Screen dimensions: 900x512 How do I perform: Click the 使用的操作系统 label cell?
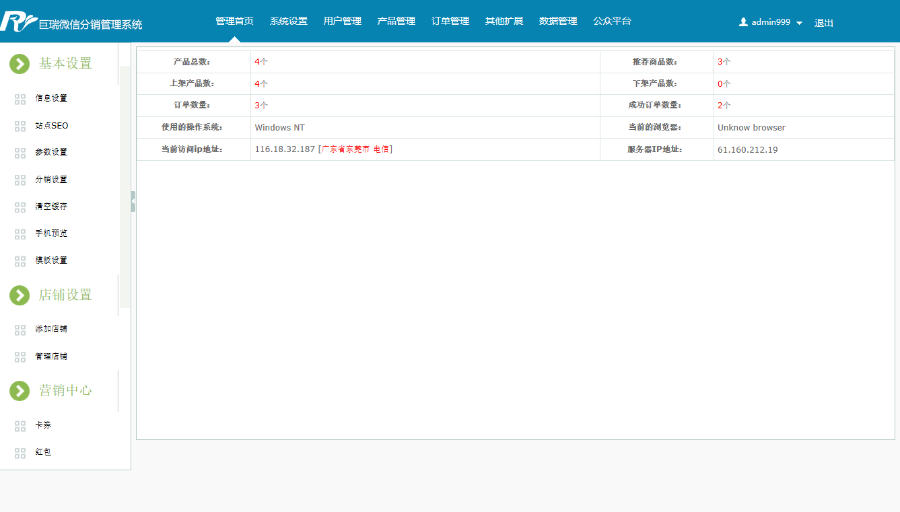pyautogui.click(x=193, y=127)
